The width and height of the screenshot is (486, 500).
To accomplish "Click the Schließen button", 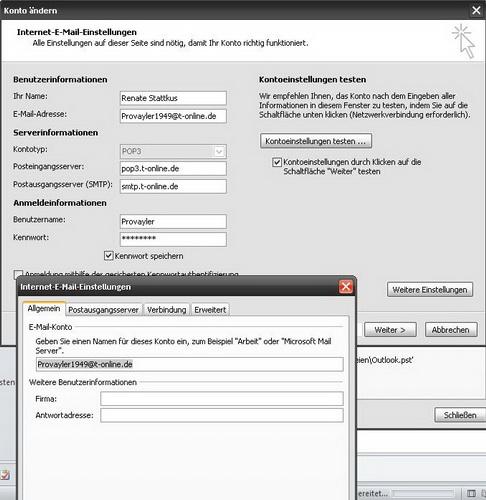I will click(x=460, y=415).
